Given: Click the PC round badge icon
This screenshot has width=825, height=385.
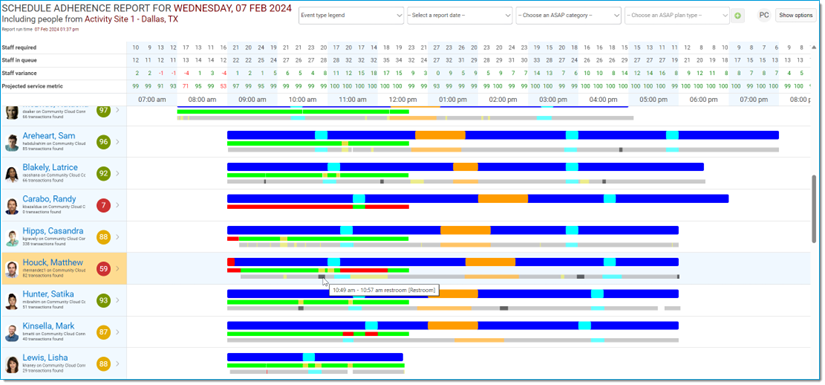Looking at the screenshot, I should 764,15.
